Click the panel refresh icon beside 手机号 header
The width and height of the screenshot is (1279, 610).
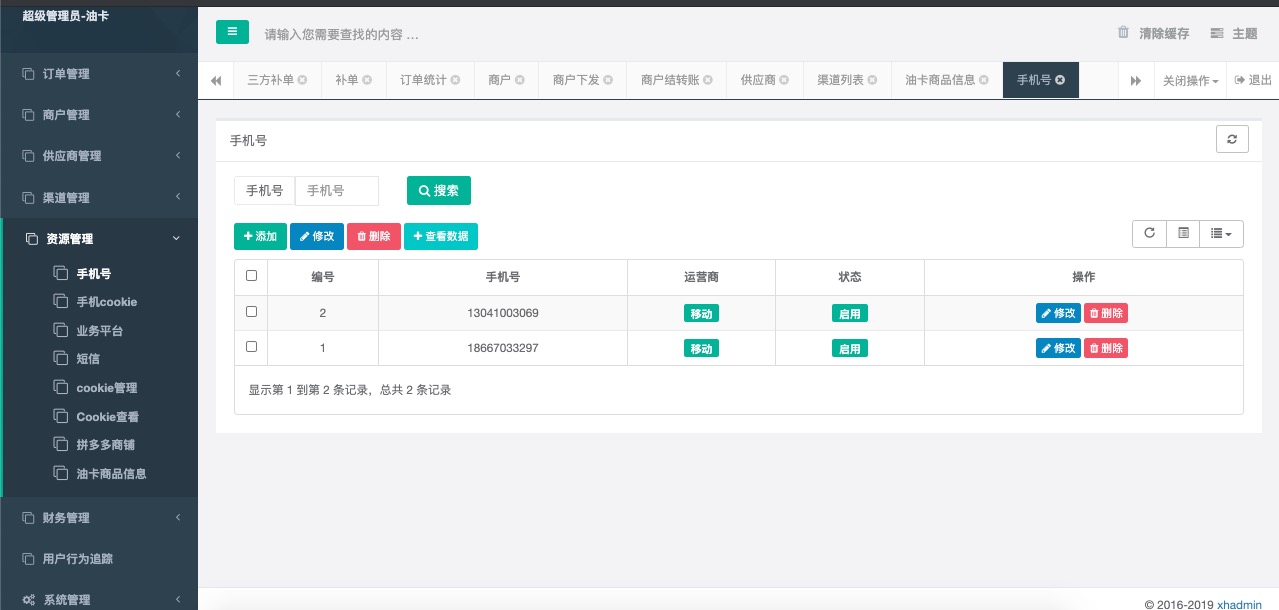(1232, 140)
